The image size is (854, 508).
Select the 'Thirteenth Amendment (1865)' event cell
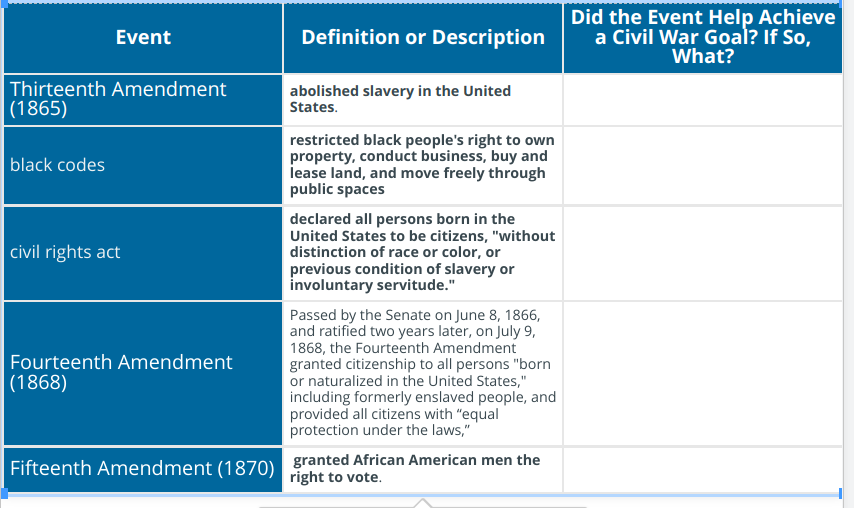143,100
